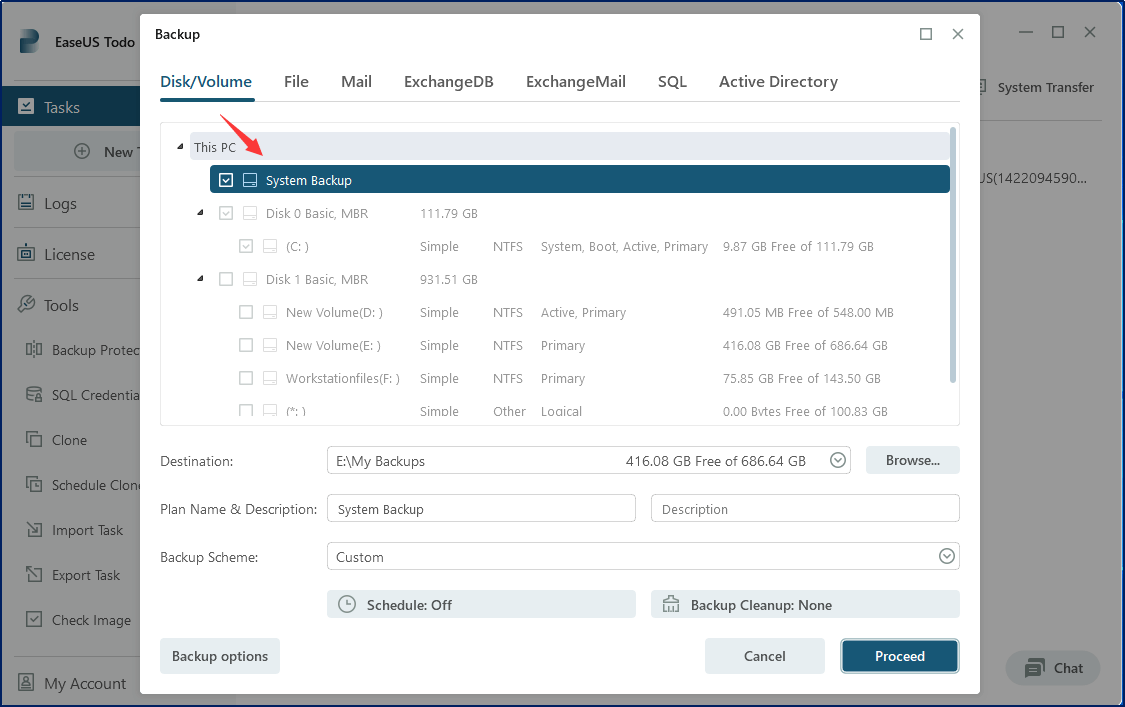Click the Proceed button
Viewport: 1125px width, 707px height.
pyautogui.click(x=900, y=656)
